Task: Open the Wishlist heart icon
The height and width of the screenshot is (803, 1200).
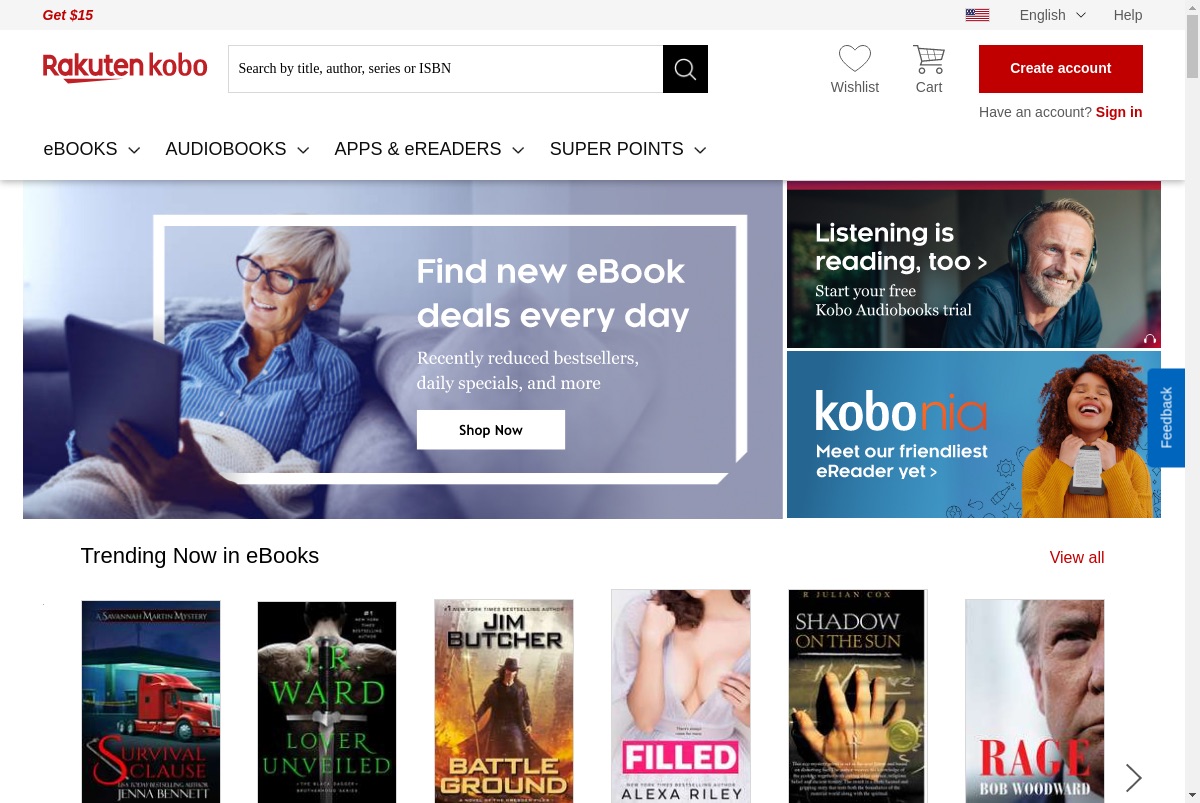Action: tap(854, 59)
